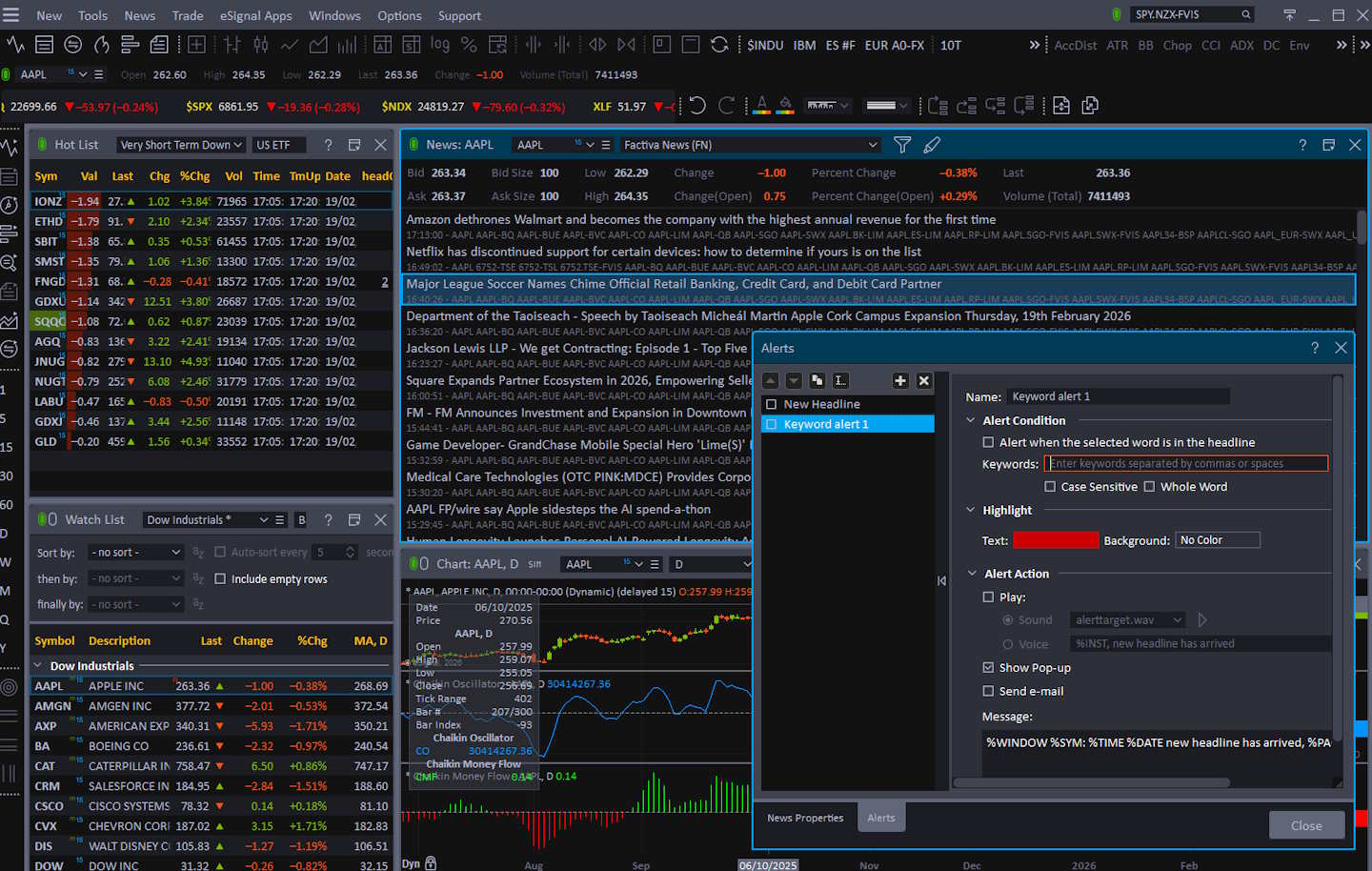Click the Keywords input field

(1186, 464)
